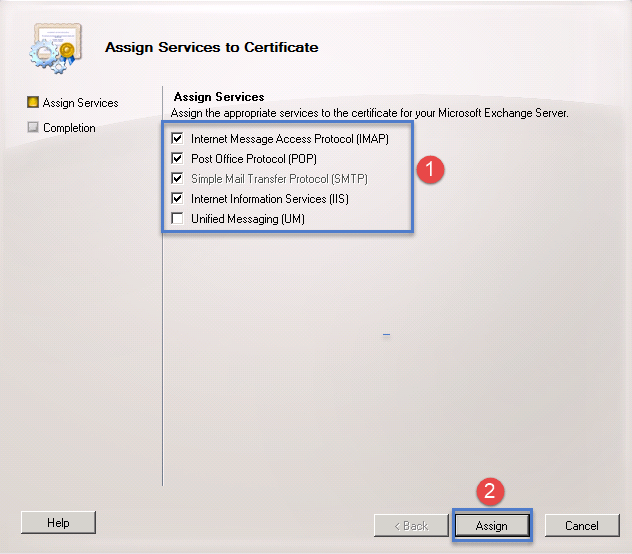This screenshot has height=554, width=632.
Task: Uncheck Internet Message Access Protocol (IMAP) checkbox
Action: 177,138
